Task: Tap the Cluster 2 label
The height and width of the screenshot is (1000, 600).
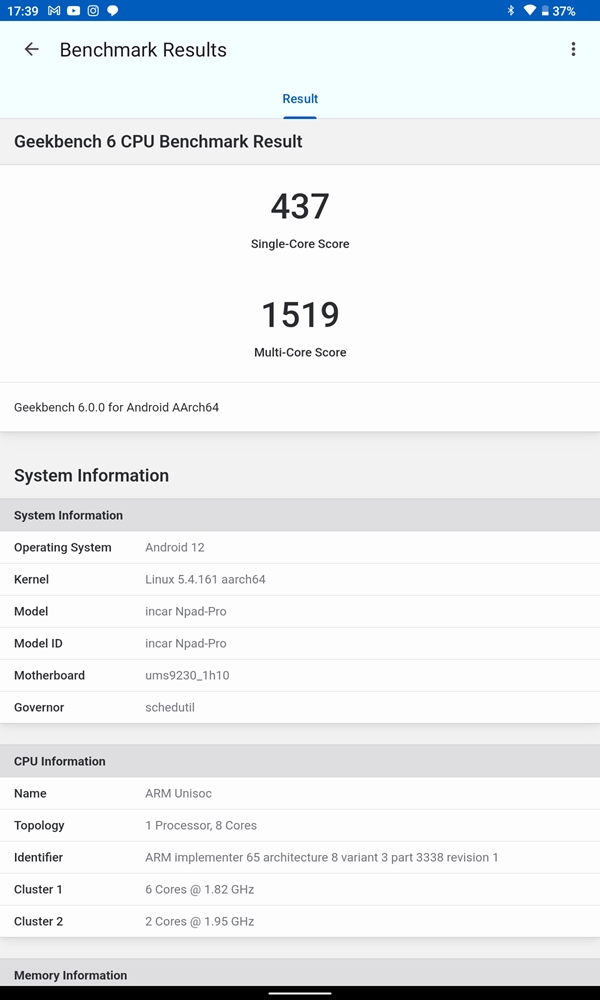Action: [x=38, y=921]
